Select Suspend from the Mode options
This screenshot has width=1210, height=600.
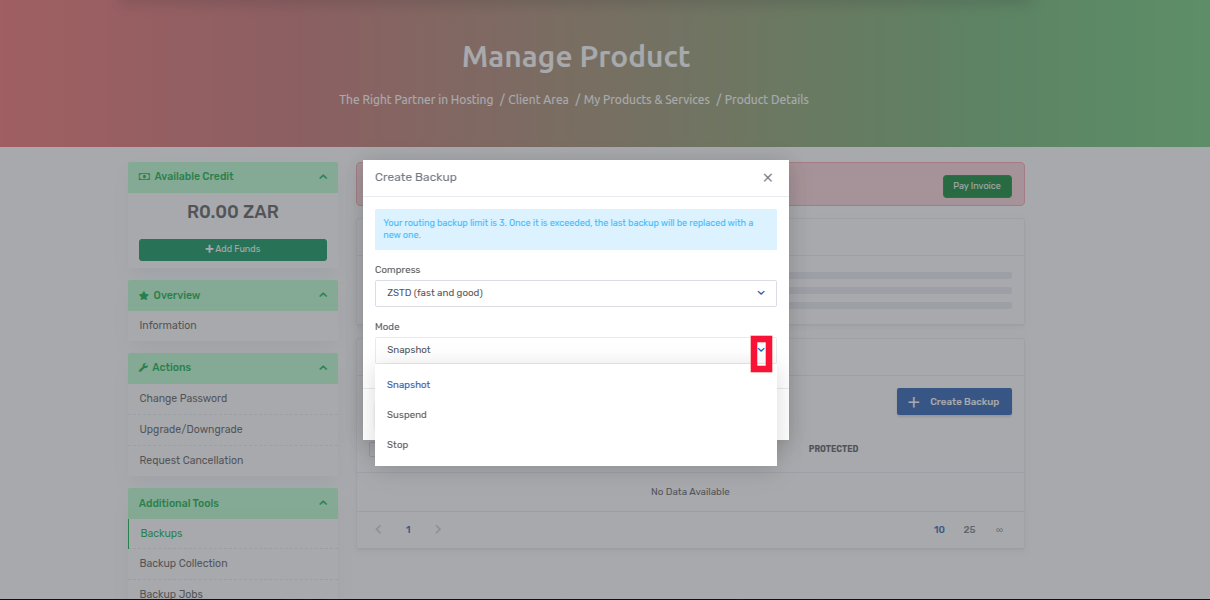pos(406,414)
